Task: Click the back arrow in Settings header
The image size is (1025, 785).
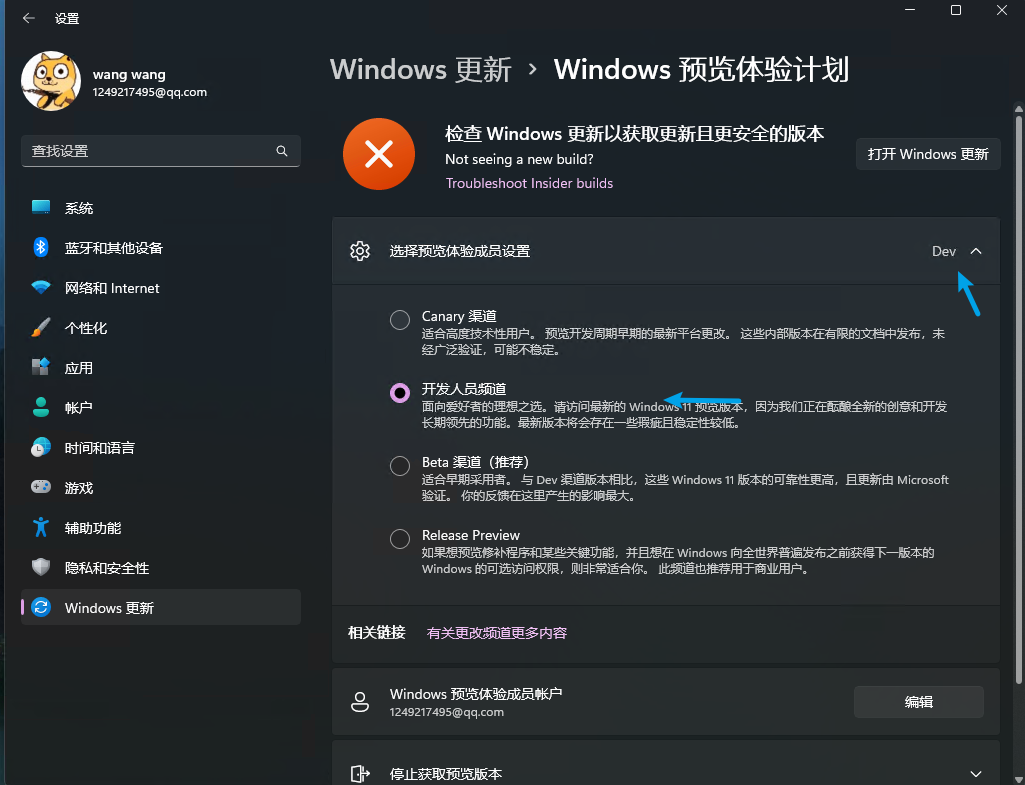Action: [29, 18]
